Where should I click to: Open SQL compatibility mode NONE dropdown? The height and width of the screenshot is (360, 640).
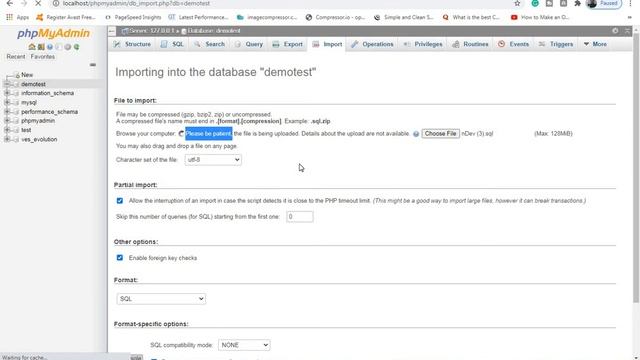pyautogui.click(x=244, y=345)
